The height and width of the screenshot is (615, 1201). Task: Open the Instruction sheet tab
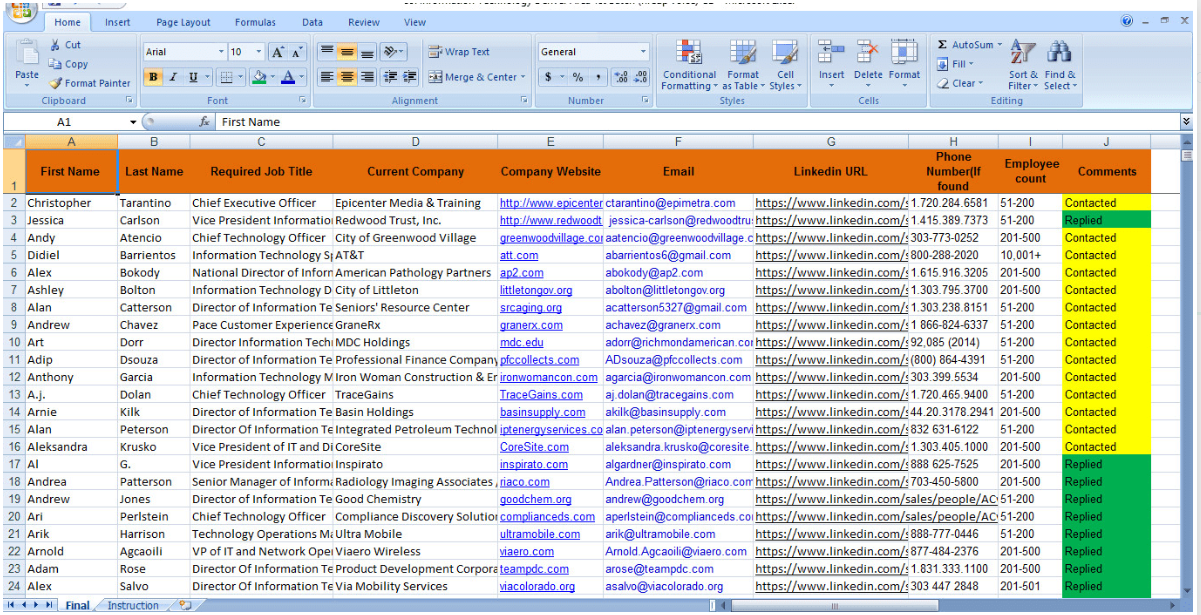(133, 604)
